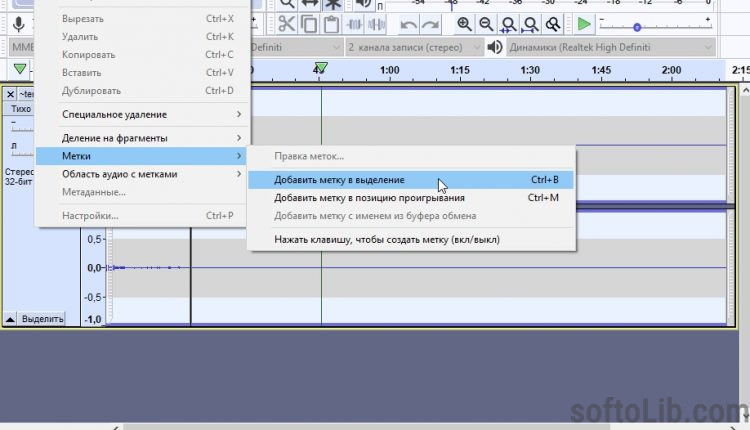Screen dimensions: 750x430
Task: Click 'Копировать' menu item
Action: click(143, 55)
